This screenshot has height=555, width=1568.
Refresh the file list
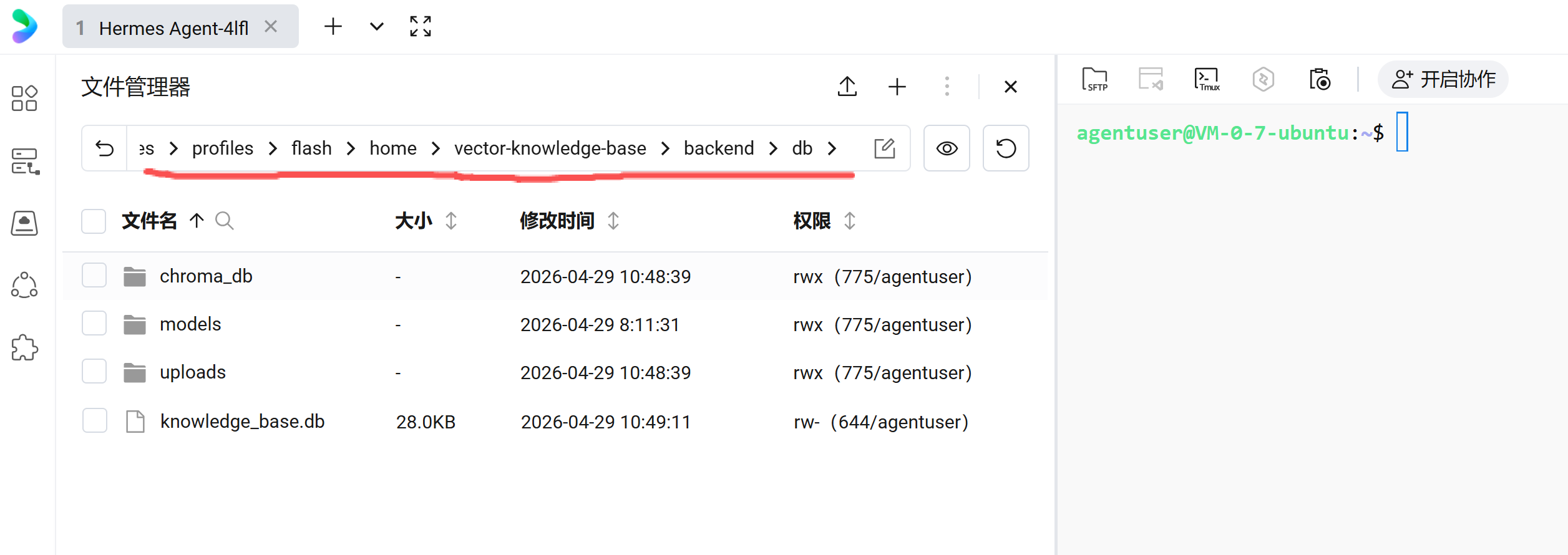(x=1006, y=148)
